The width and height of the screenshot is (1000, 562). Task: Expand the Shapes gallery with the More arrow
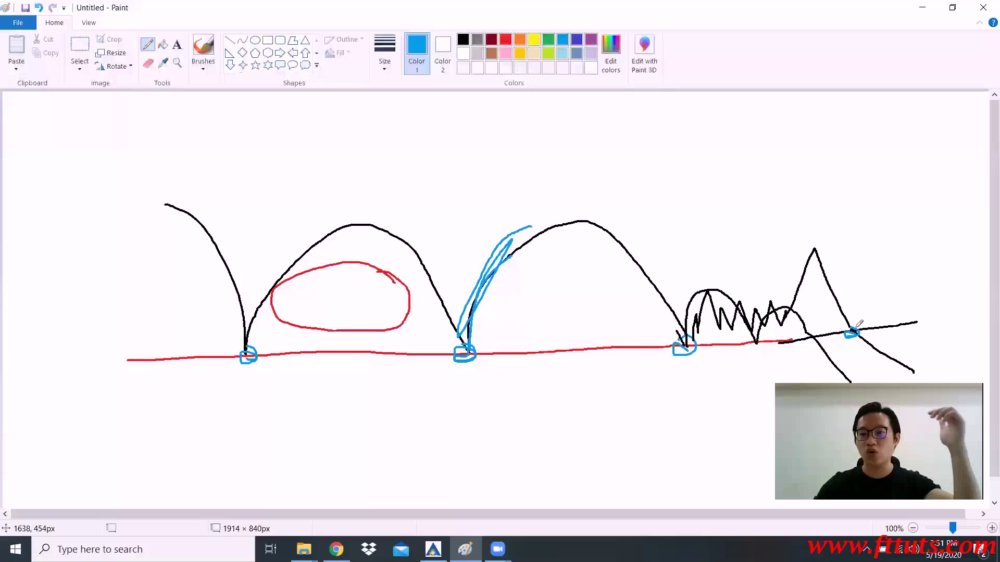[317, 65]
